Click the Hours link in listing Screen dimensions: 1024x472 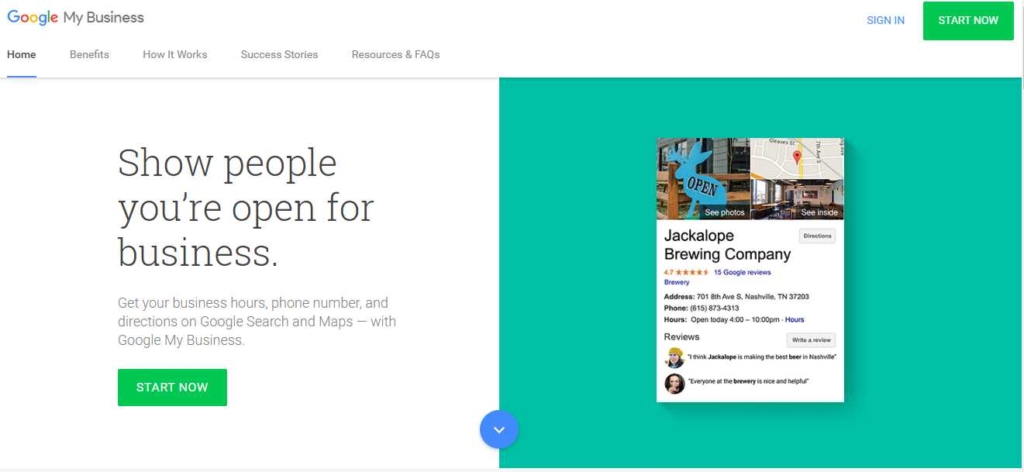[795, 320]
